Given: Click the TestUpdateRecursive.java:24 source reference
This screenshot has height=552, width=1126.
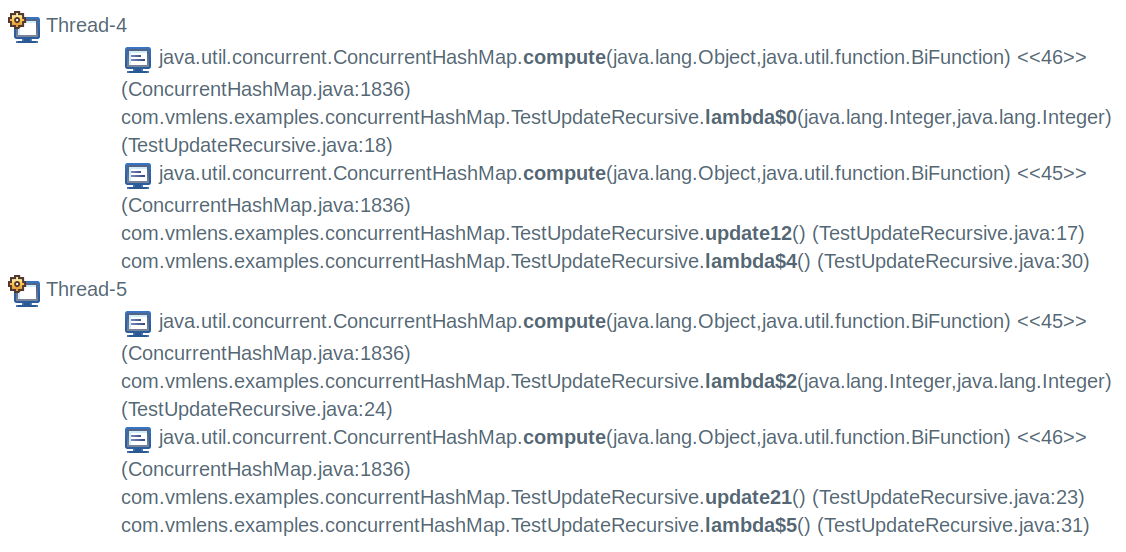Looking at the screenshot, I should pyautogui.click(x=256, y=410).
